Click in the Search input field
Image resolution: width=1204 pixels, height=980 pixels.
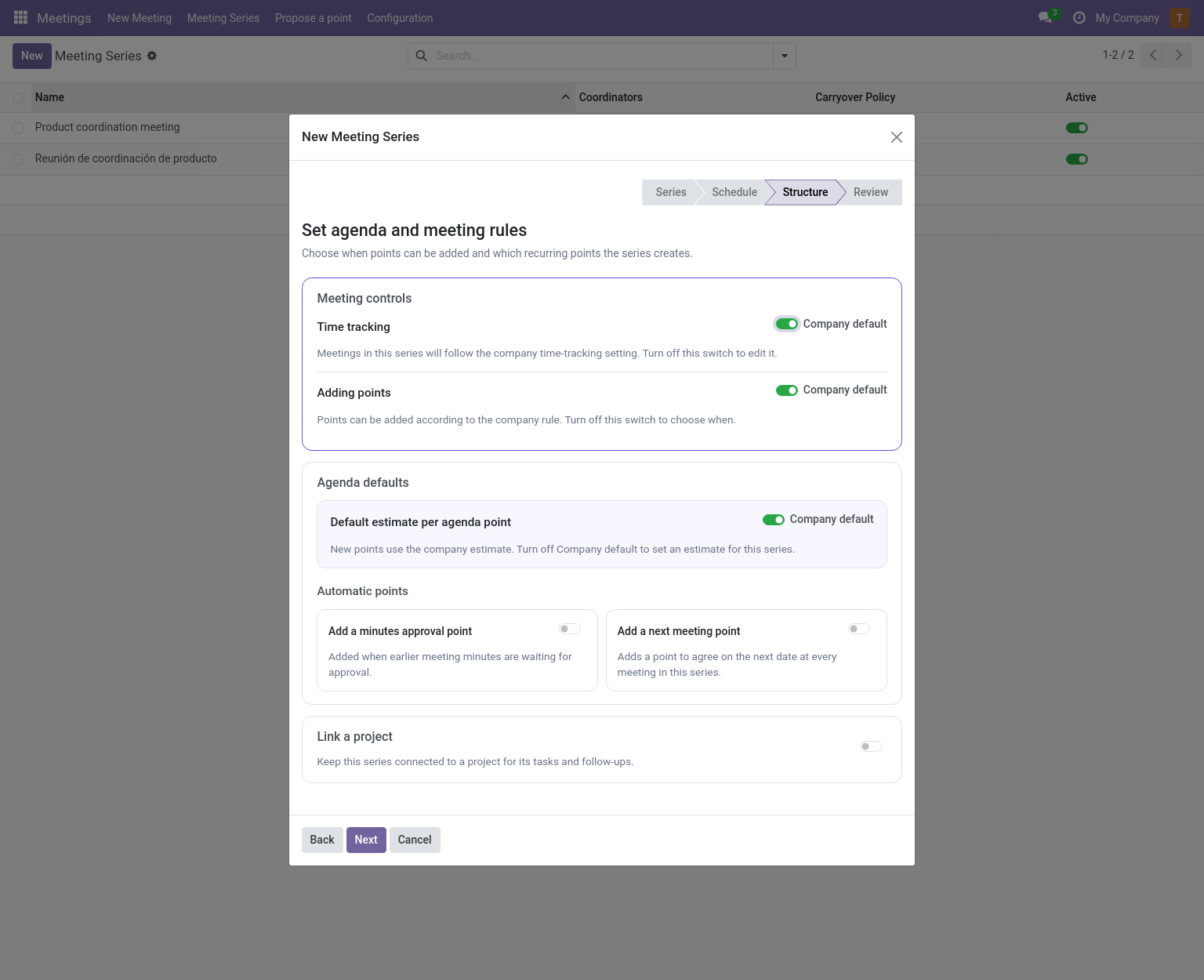point(602,56)
